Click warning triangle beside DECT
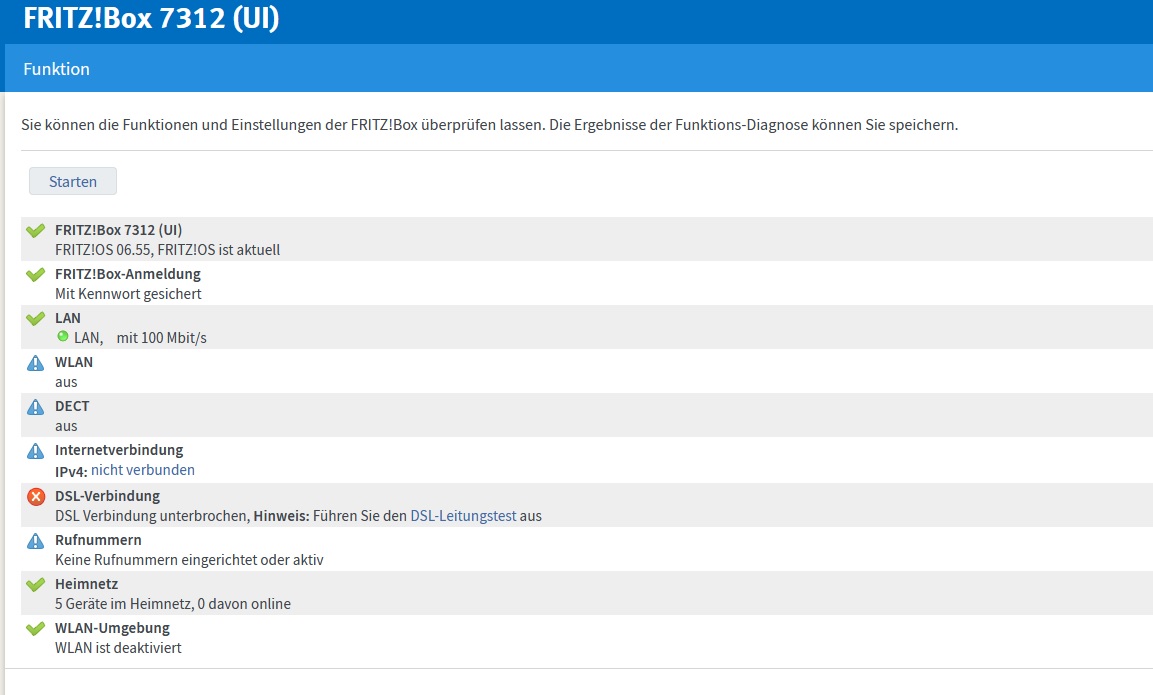This screenshot has height=695, width=1153. point(35,407)
